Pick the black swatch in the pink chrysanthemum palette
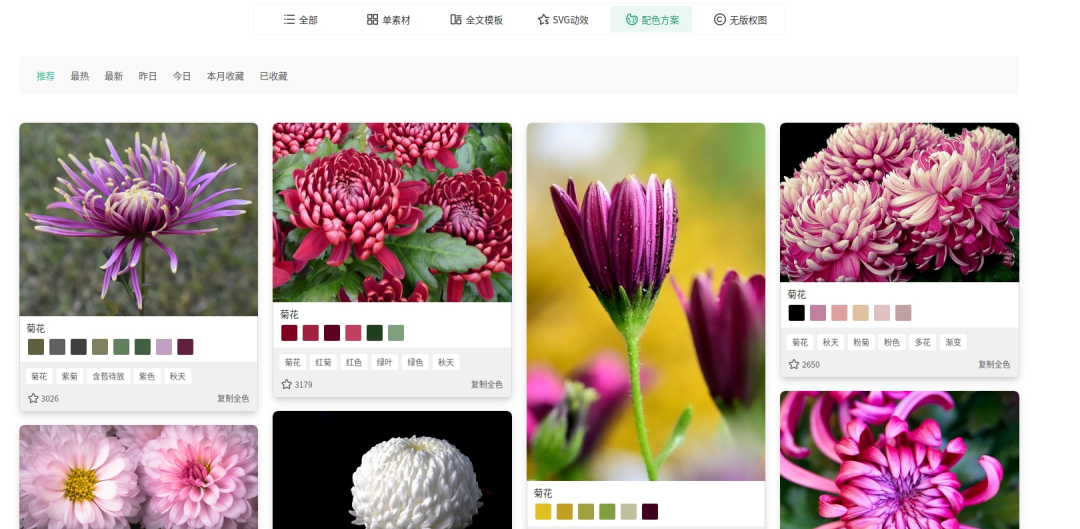1080x529 pixels. pyautogui.click(x=796, y=313)
